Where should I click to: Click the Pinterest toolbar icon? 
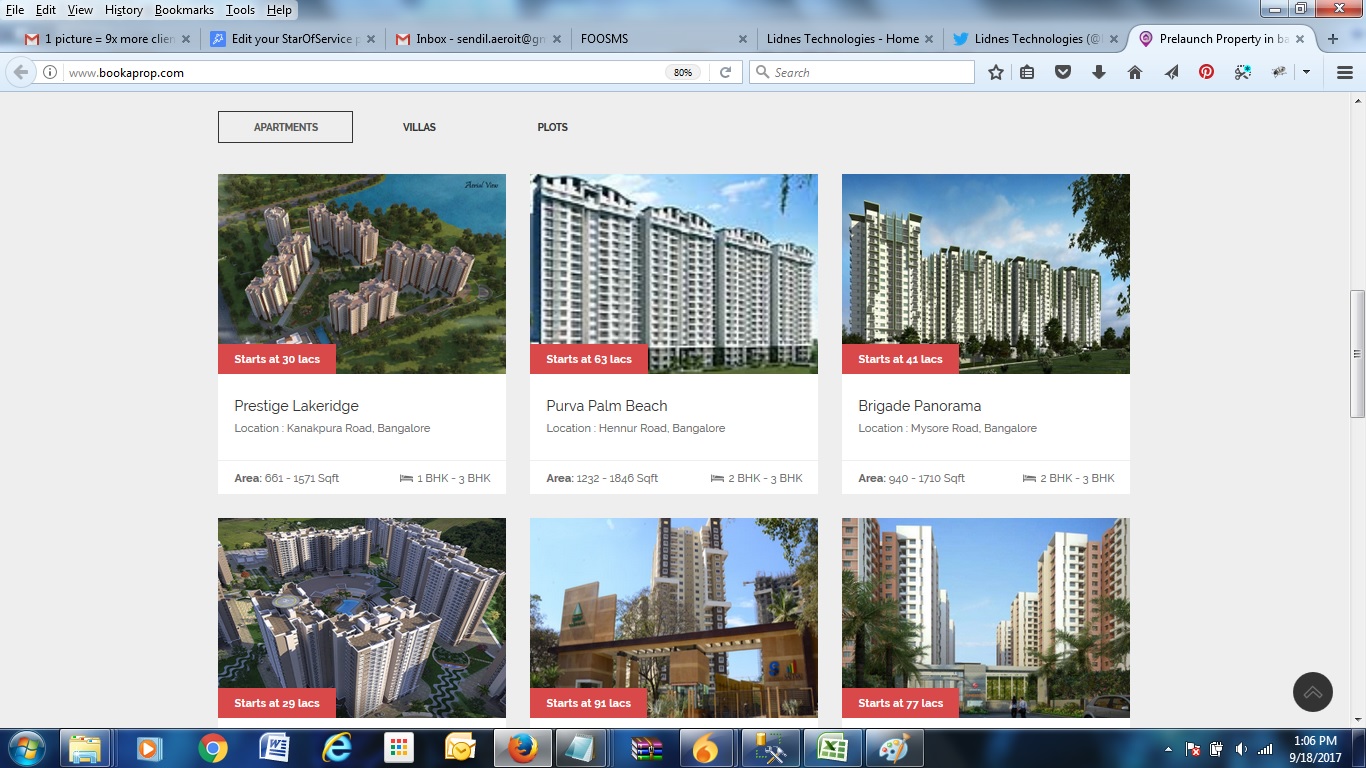[1207, 72]
